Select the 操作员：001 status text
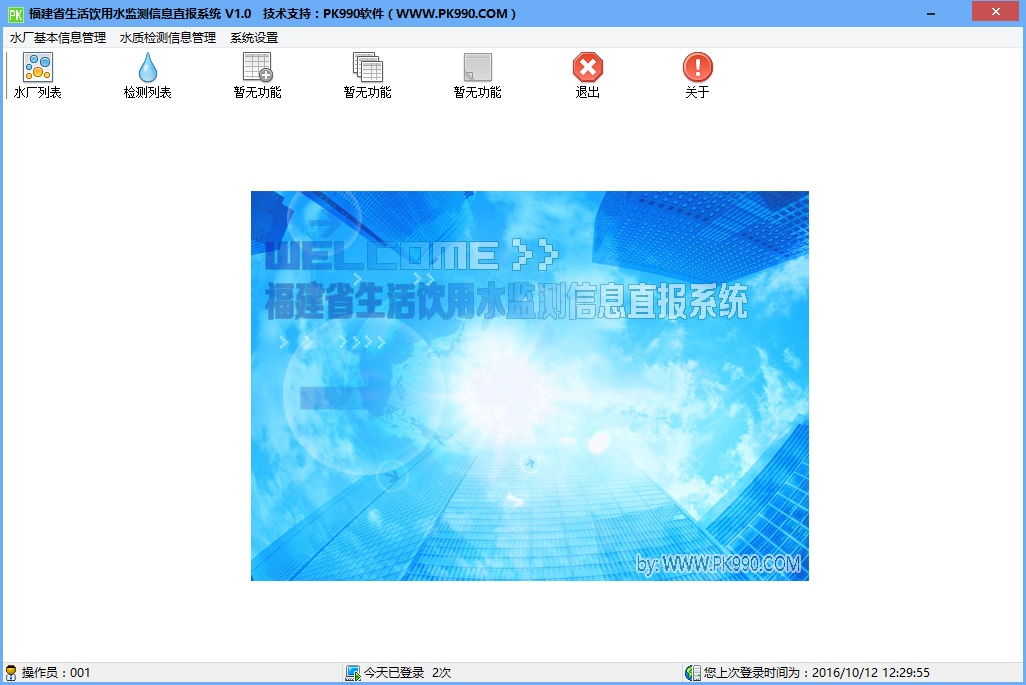Viewport: 1026px width, 685px height. [56, 673]
